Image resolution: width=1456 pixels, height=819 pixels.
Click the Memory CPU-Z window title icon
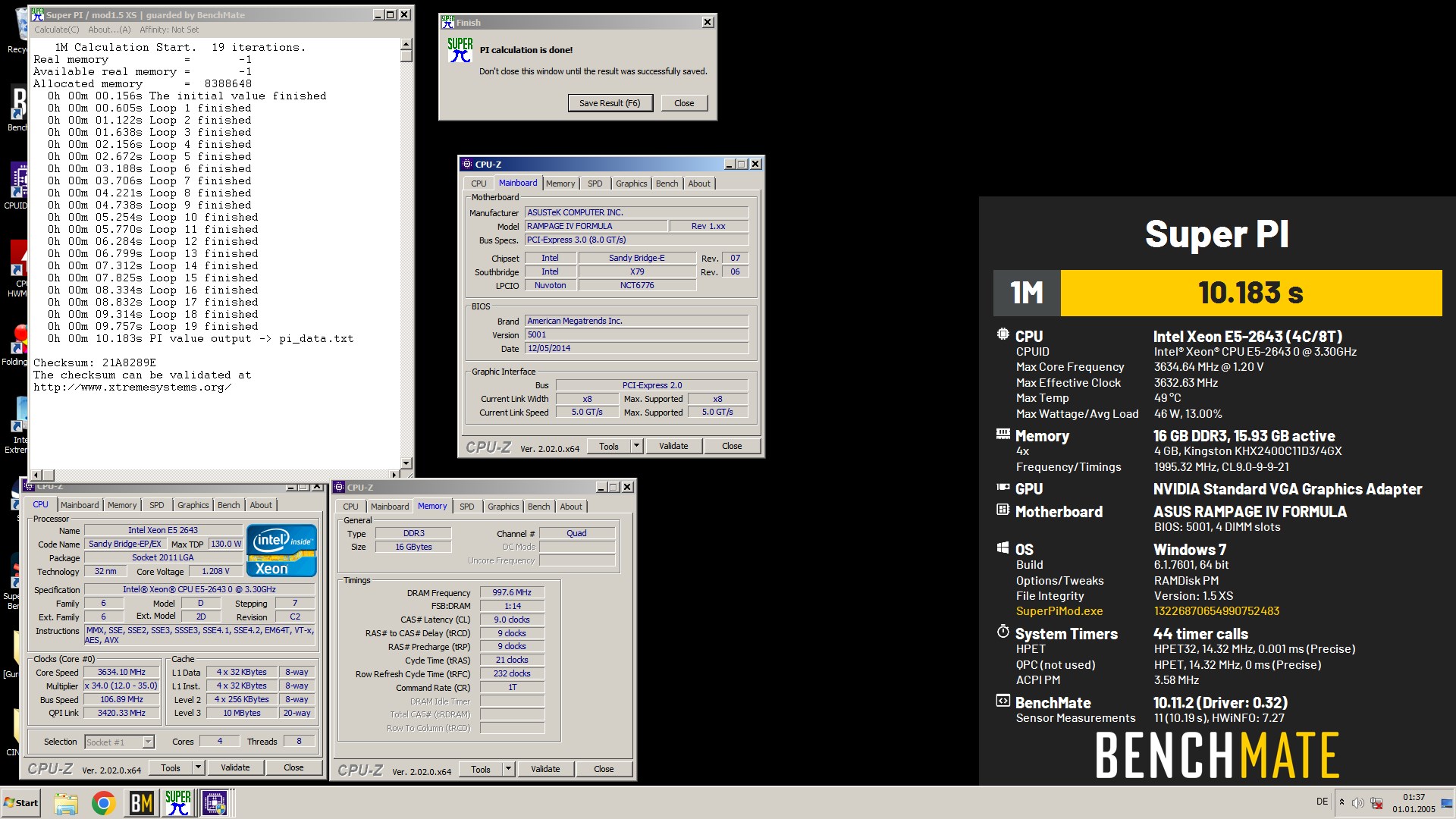tap(340, 487)
